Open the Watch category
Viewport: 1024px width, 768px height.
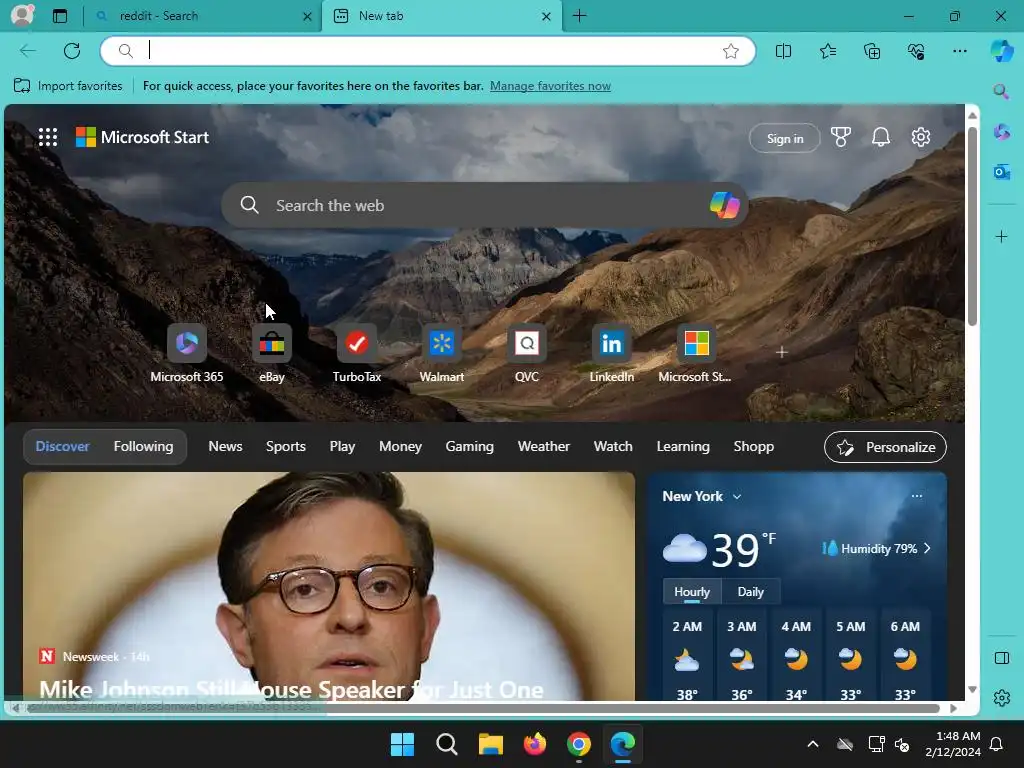[613, 447]
